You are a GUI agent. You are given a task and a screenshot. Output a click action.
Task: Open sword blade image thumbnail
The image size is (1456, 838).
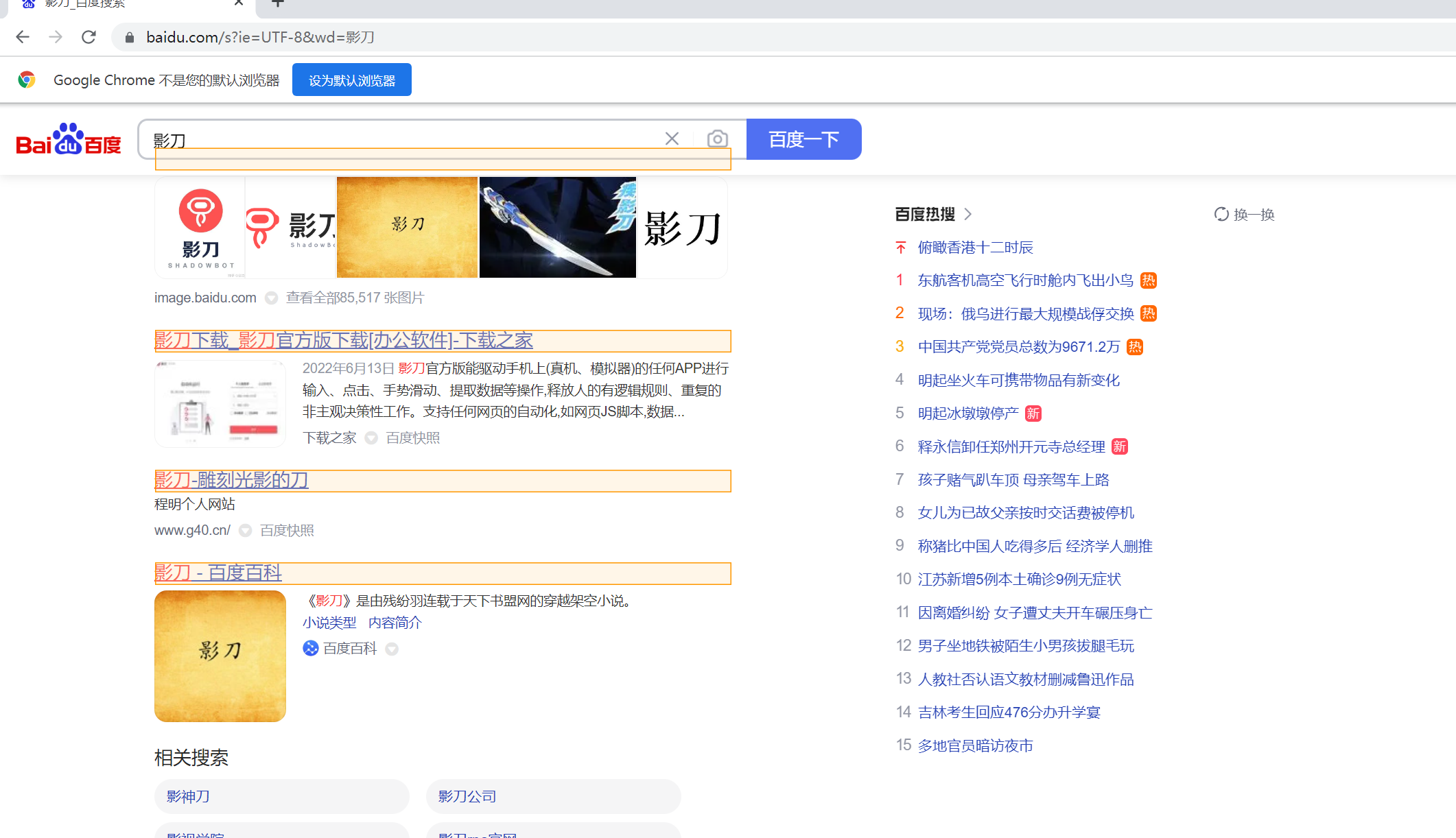click(558, 227)
